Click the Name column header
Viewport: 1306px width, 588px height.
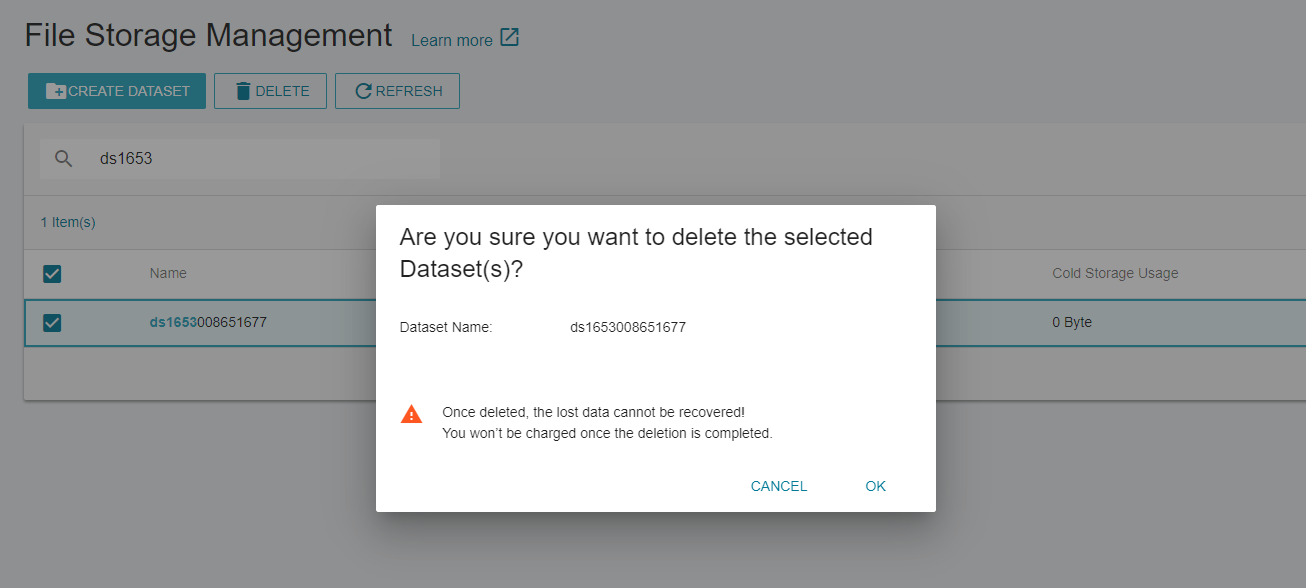pos(168,273)
